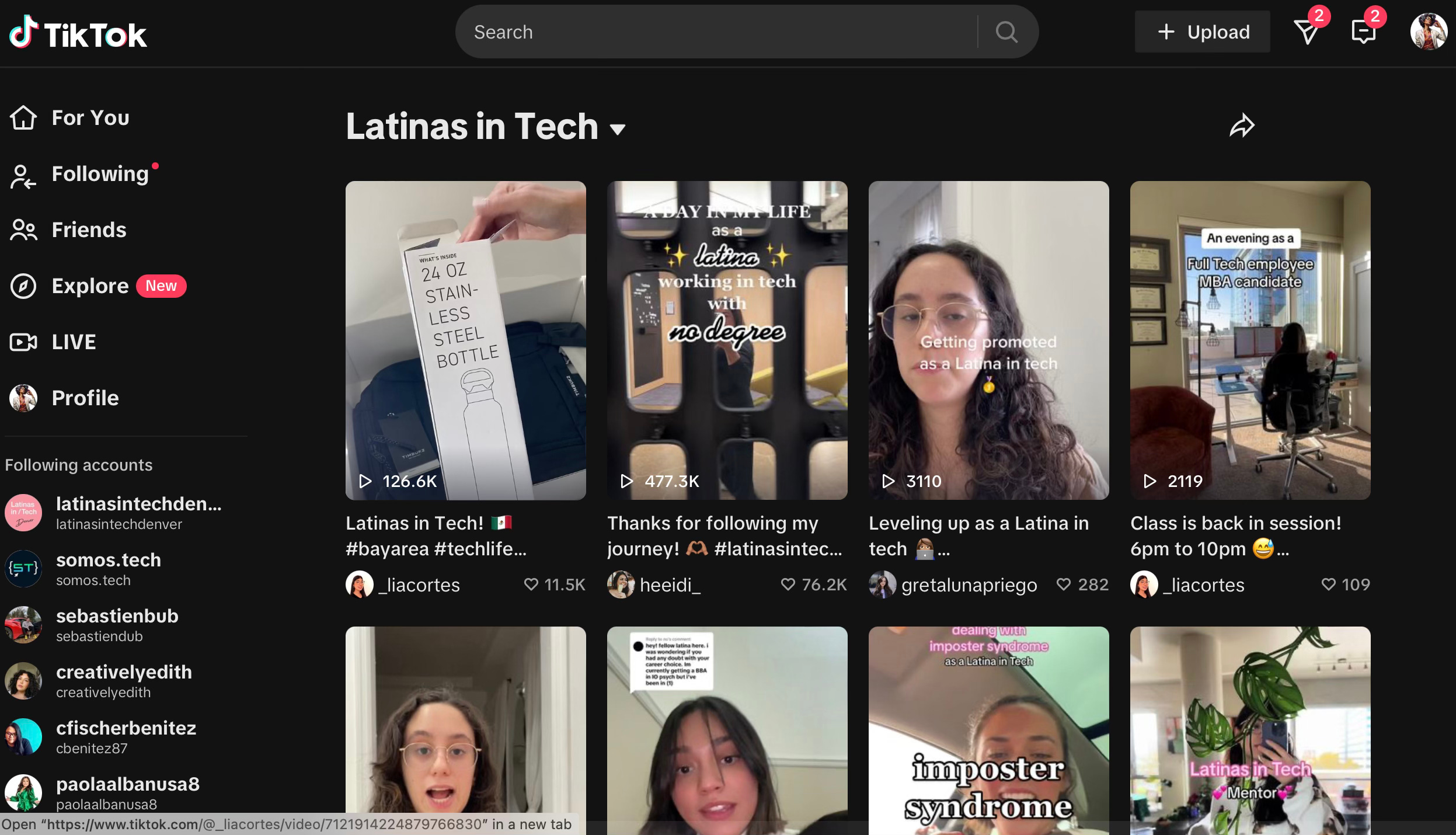Open the Following feed

click(x=100, y=174)
